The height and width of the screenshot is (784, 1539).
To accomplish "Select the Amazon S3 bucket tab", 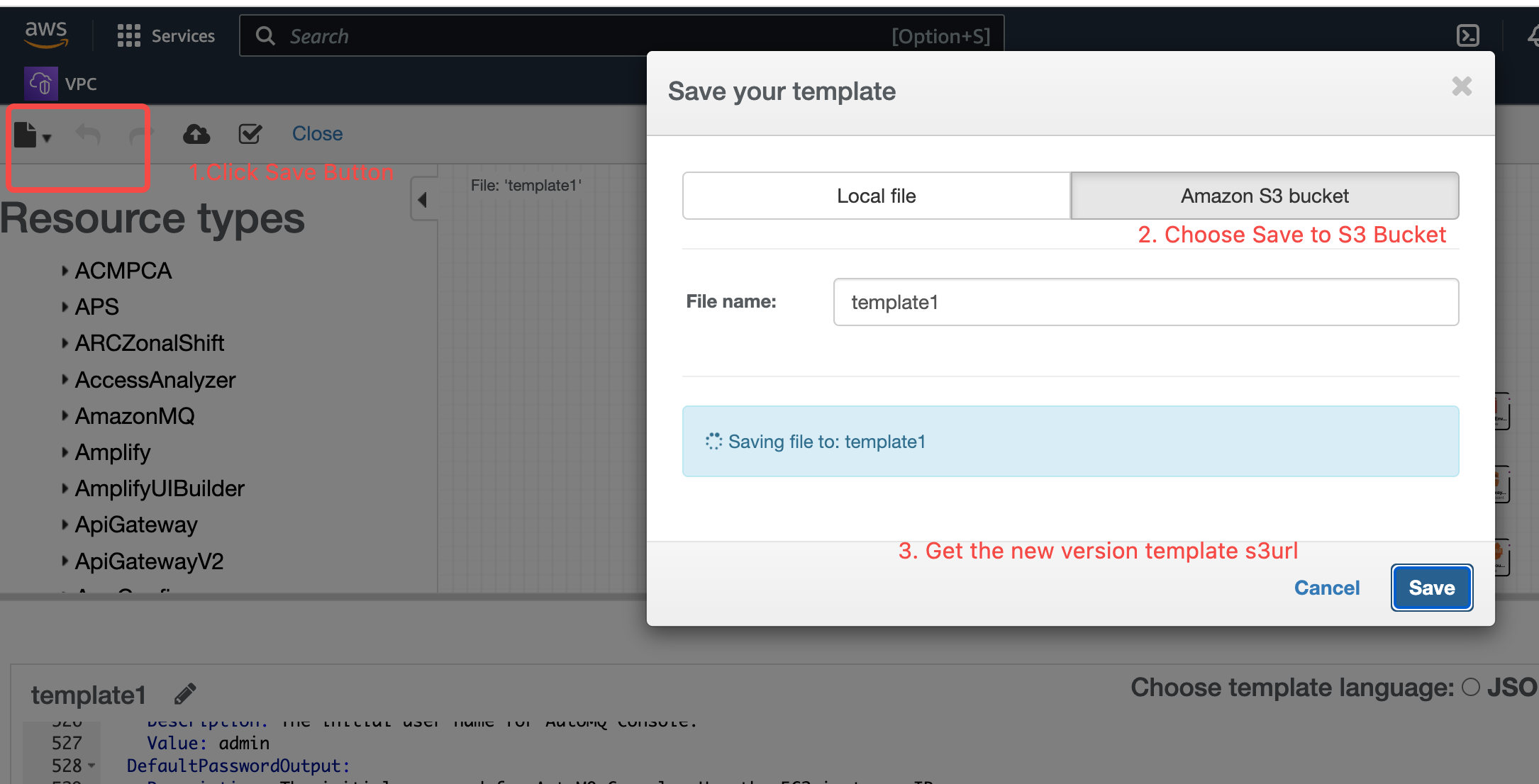I will click(x=1265, y=196).
